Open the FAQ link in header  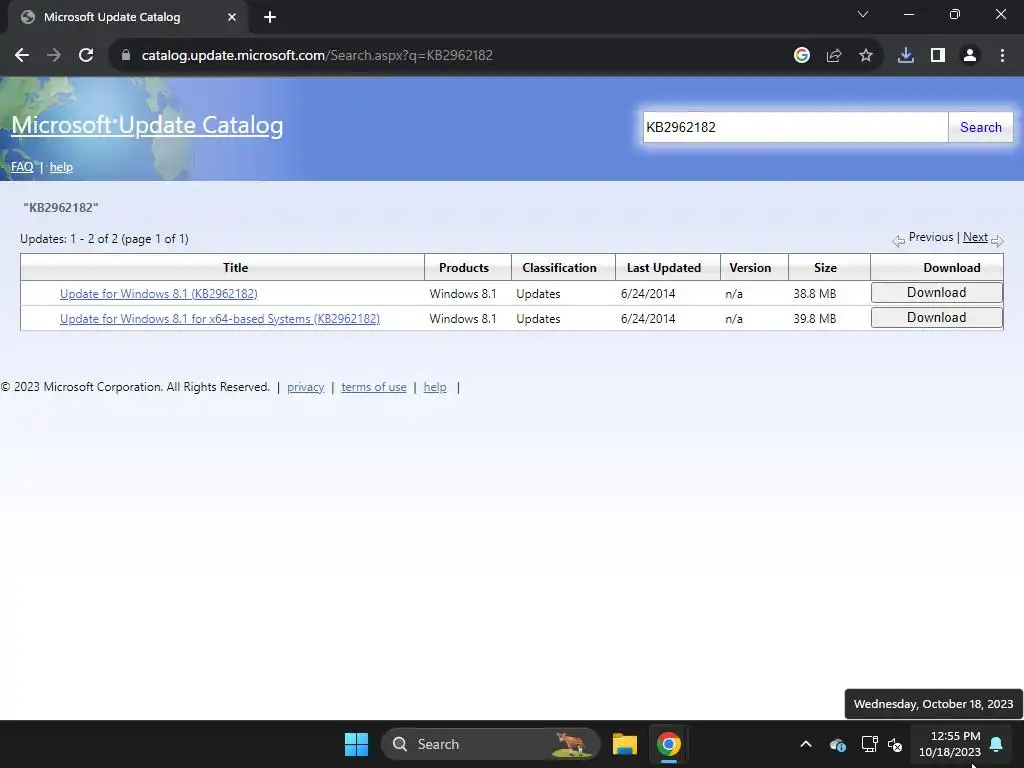pyautogui.click(x=22, y=167)
